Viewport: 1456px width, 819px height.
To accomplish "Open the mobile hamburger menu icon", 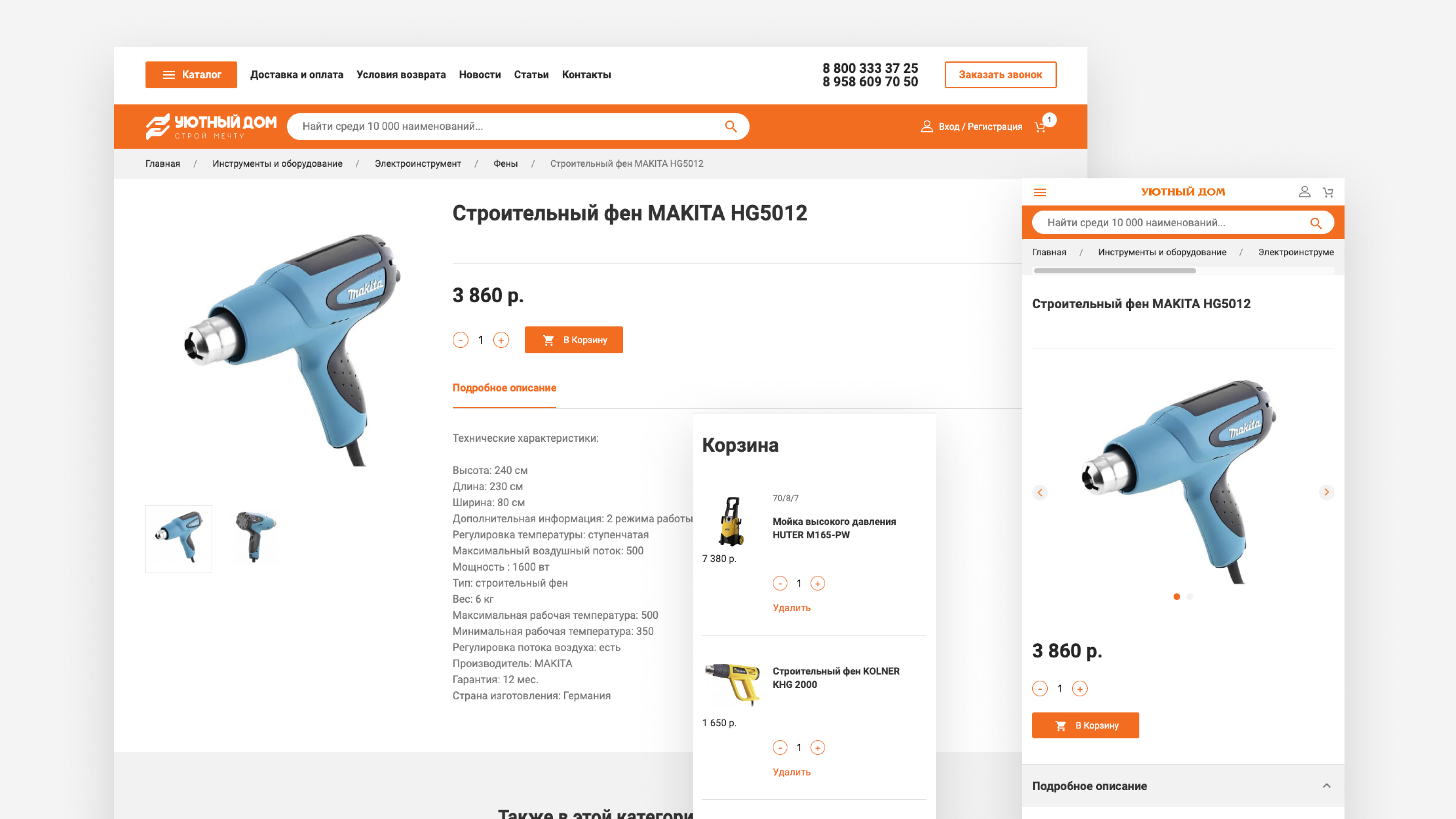I will [x=1039, y=192].
